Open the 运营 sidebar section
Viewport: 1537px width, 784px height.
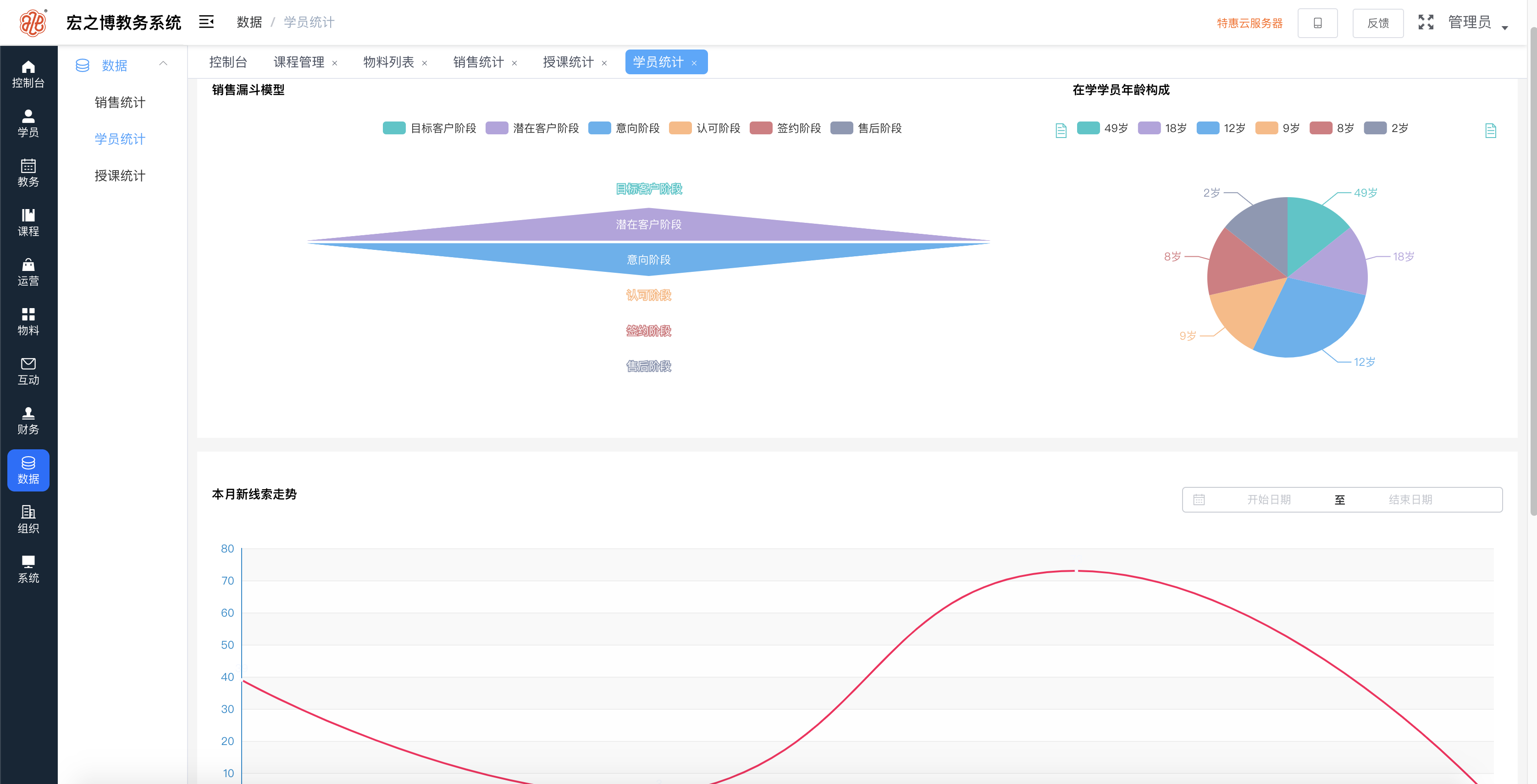pyautogui.click(x=28, y=272)
